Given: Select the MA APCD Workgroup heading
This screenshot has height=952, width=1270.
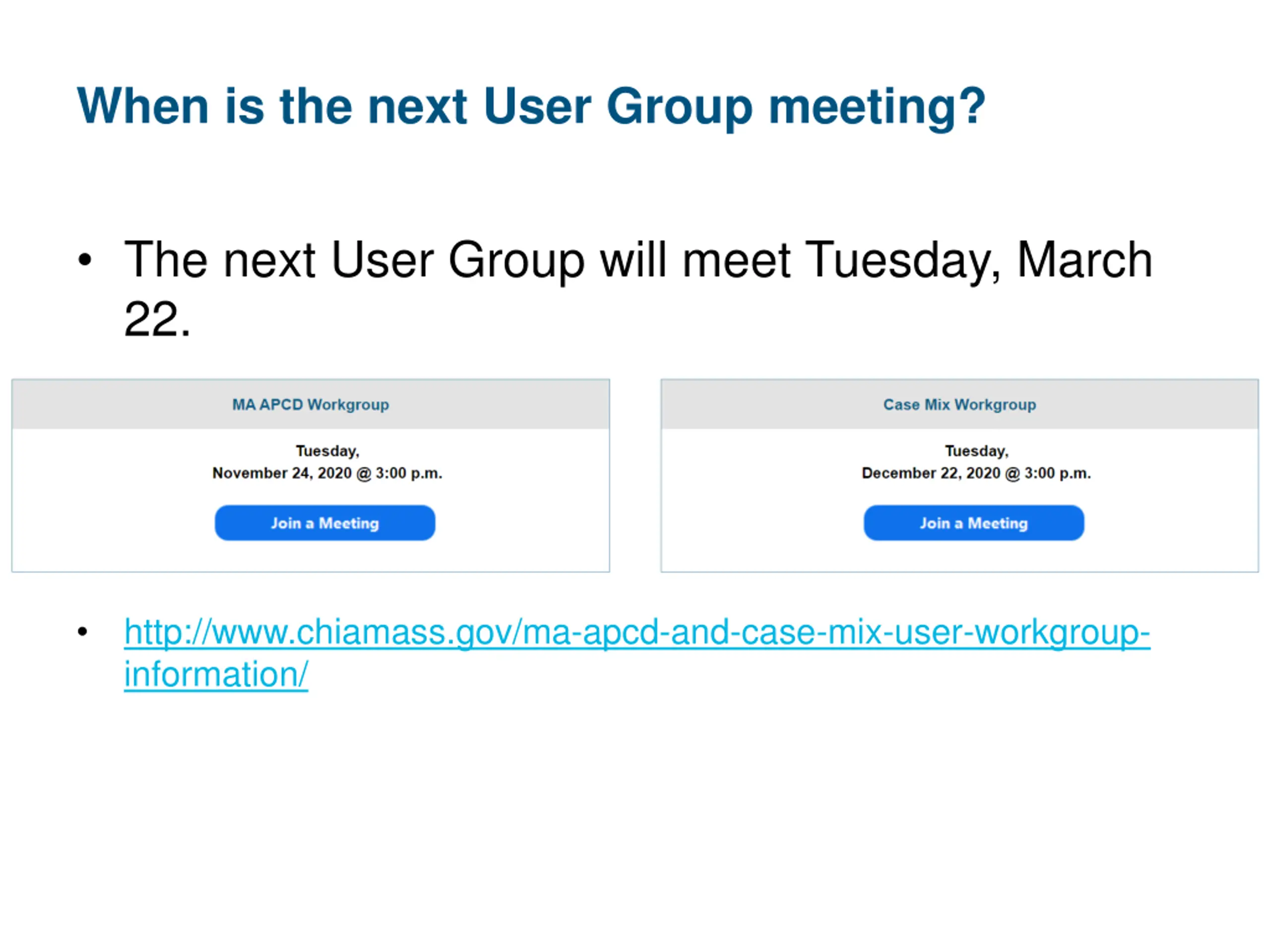Looking at the screenshot, I should pyautogui.click(x=310, y=405).
